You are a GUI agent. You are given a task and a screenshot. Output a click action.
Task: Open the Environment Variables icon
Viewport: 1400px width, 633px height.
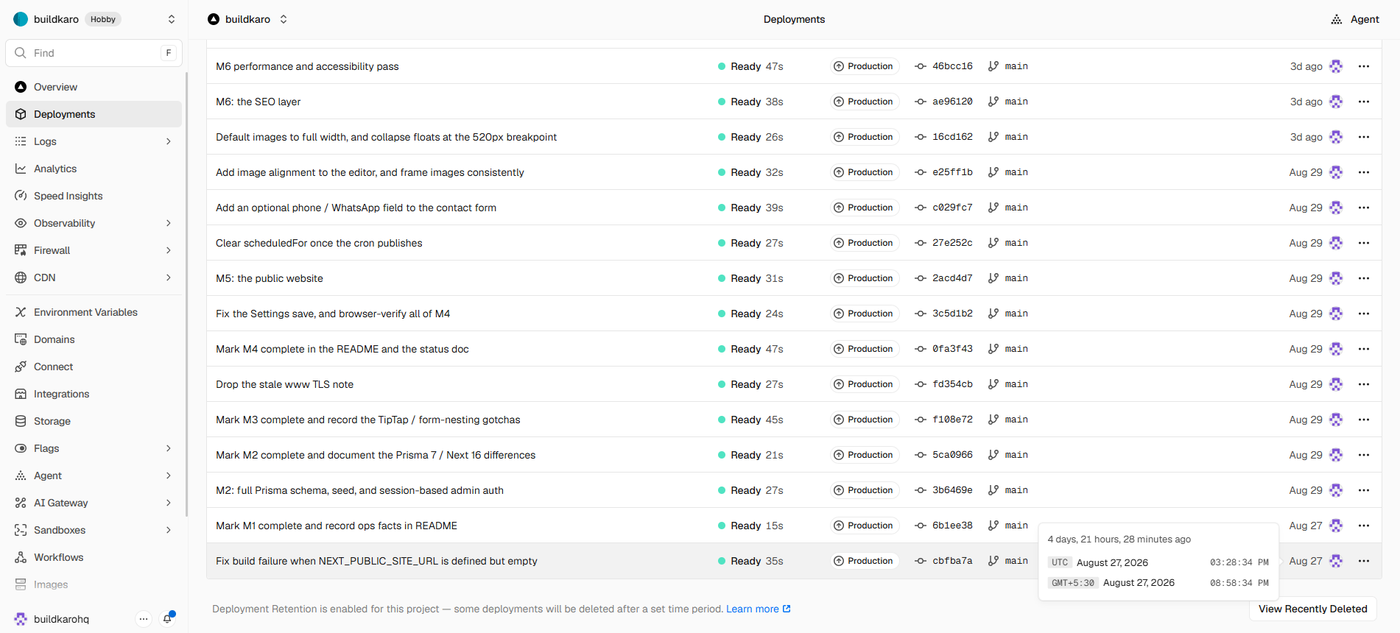(x=20, y=312)
